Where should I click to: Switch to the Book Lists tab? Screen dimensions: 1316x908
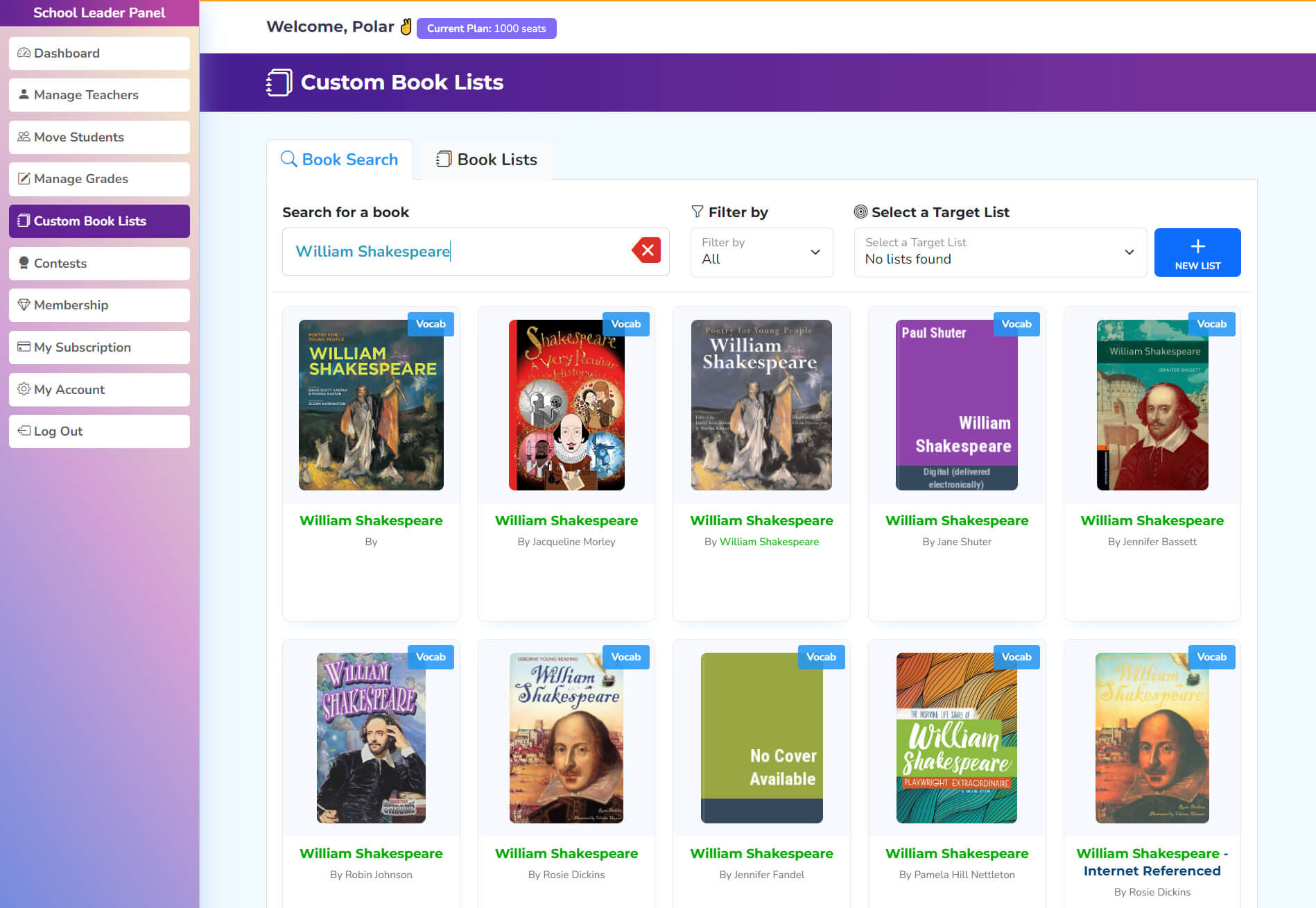click(487, 160)
